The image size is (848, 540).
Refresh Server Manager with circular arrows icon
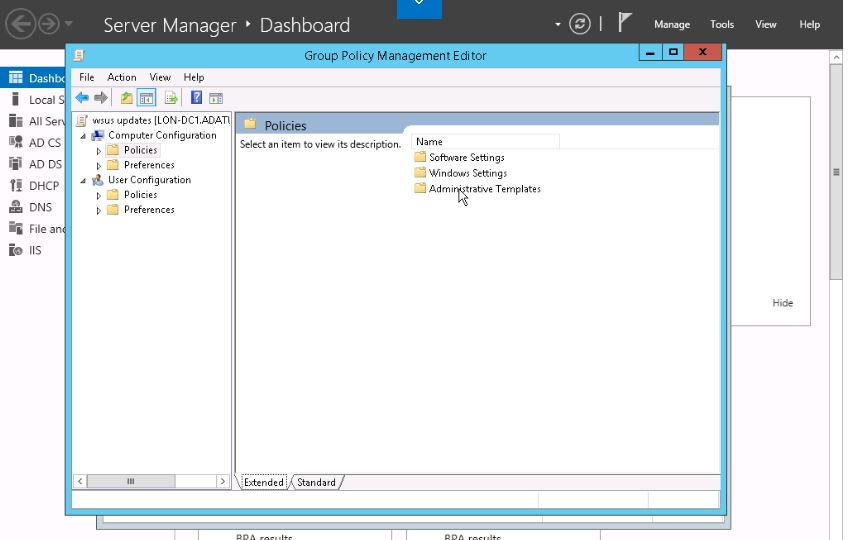pyautogui.click(x=580, y=24)
